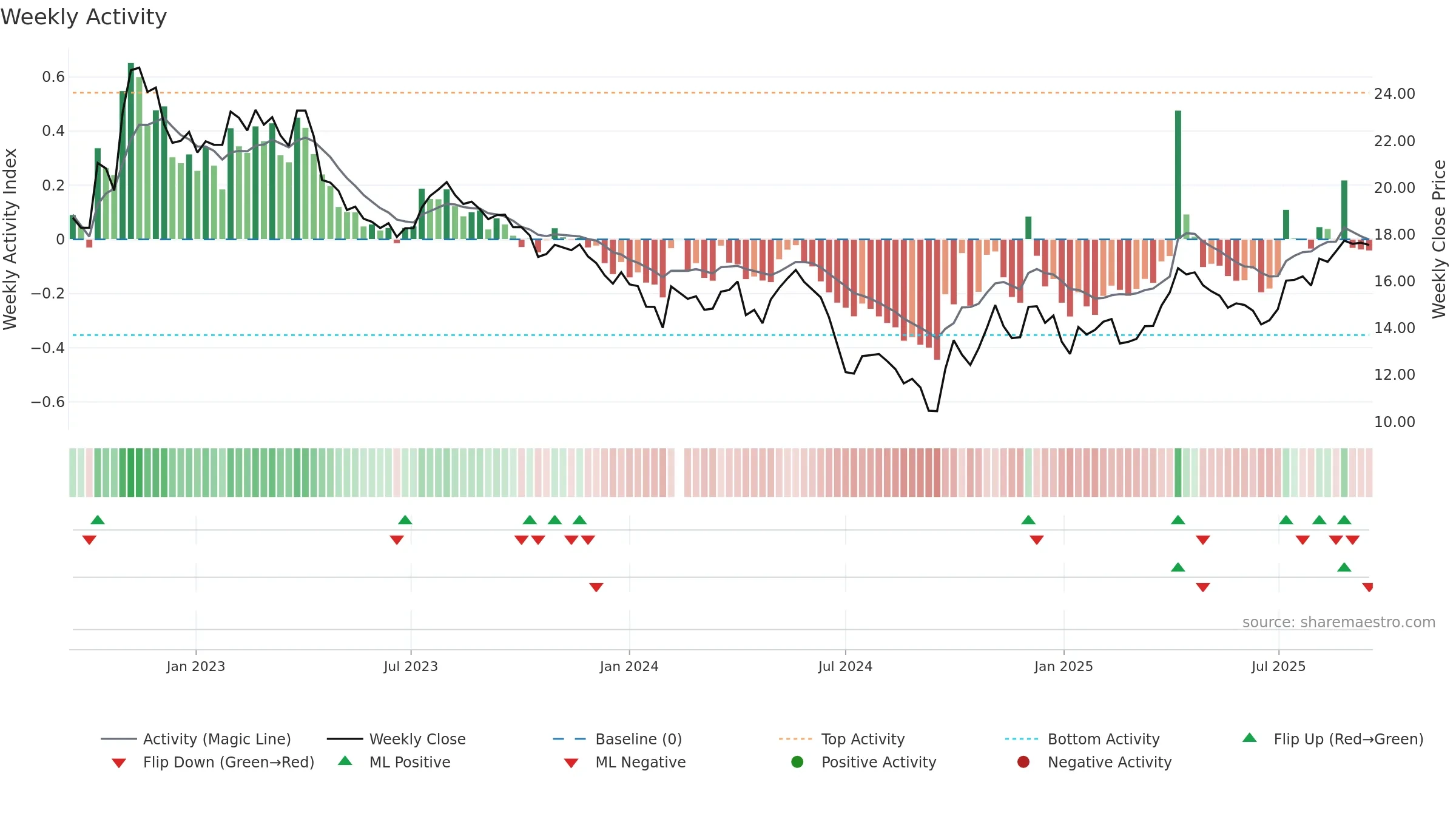Open the source: sharemaestro.com credit
Screen dimensions: 1456x819
(x=1339, y=622)
